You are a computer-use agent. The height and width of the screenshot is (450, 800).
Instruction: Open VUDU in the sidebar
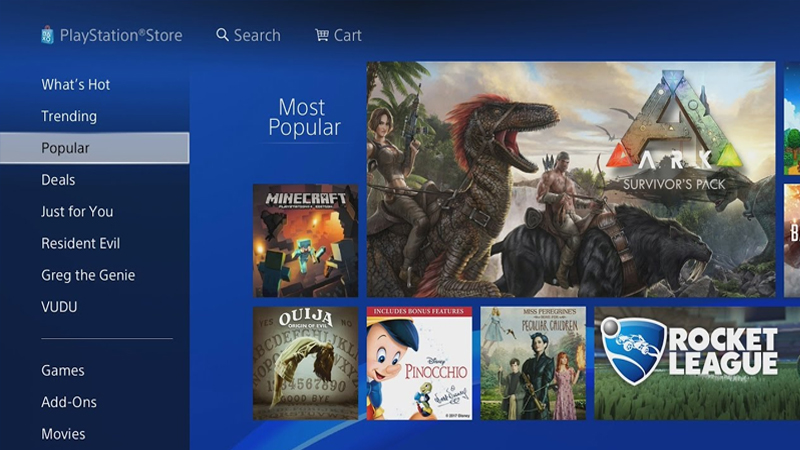[59, 307]
